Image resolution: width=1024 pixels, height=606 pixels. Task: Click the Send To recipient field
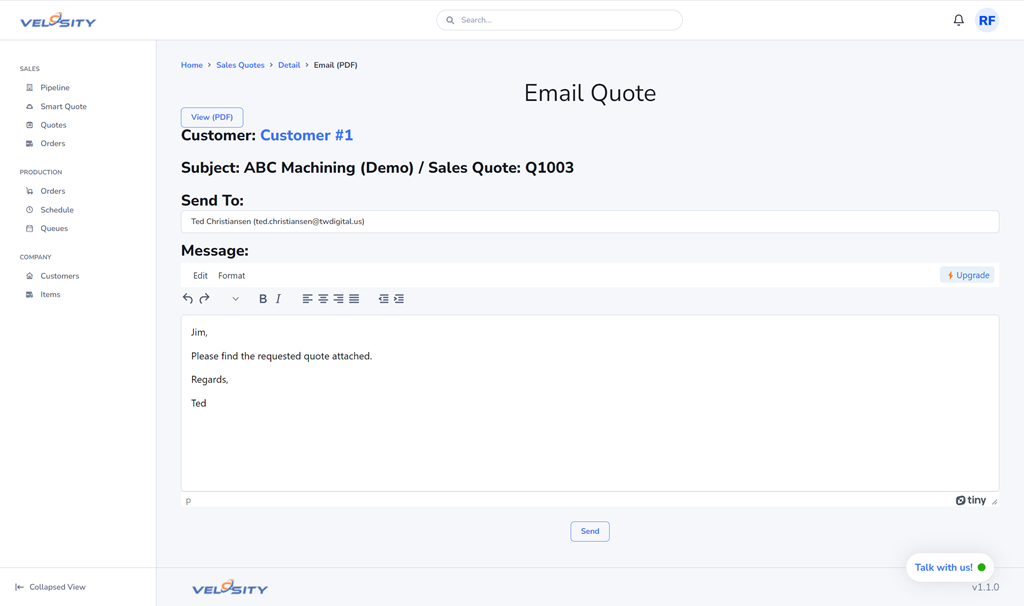(x=589, y=222)
